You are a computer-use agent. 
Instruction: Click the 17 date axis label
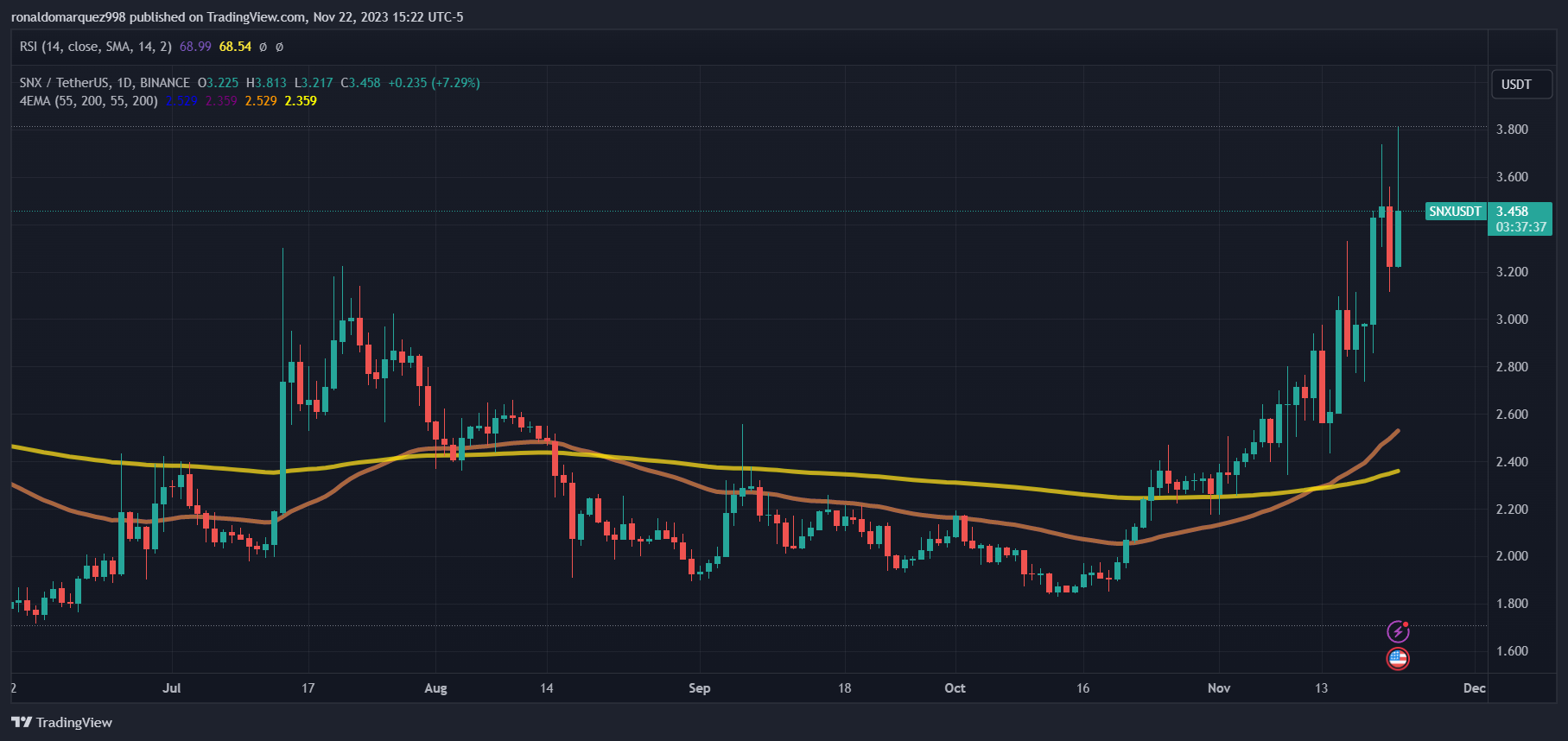(x=308, y=688)
